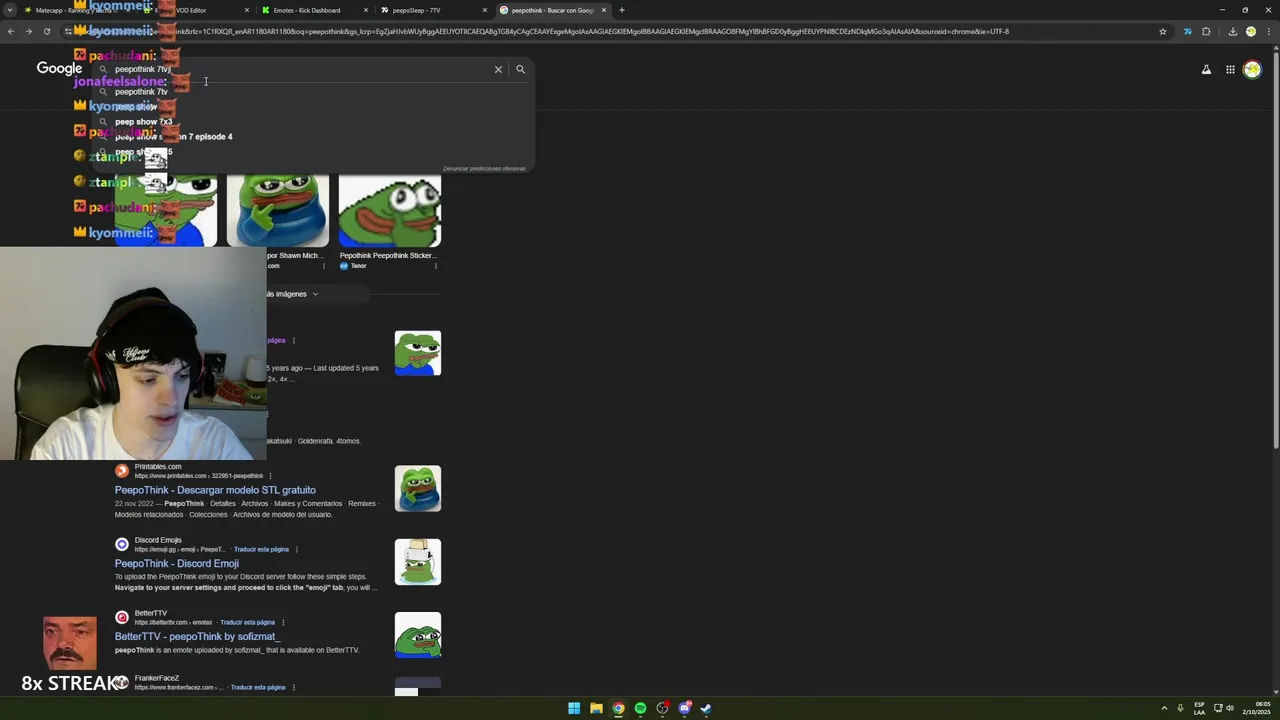
Task: Open the Printables result Pepe thumbnail
Action: point(417,489)
